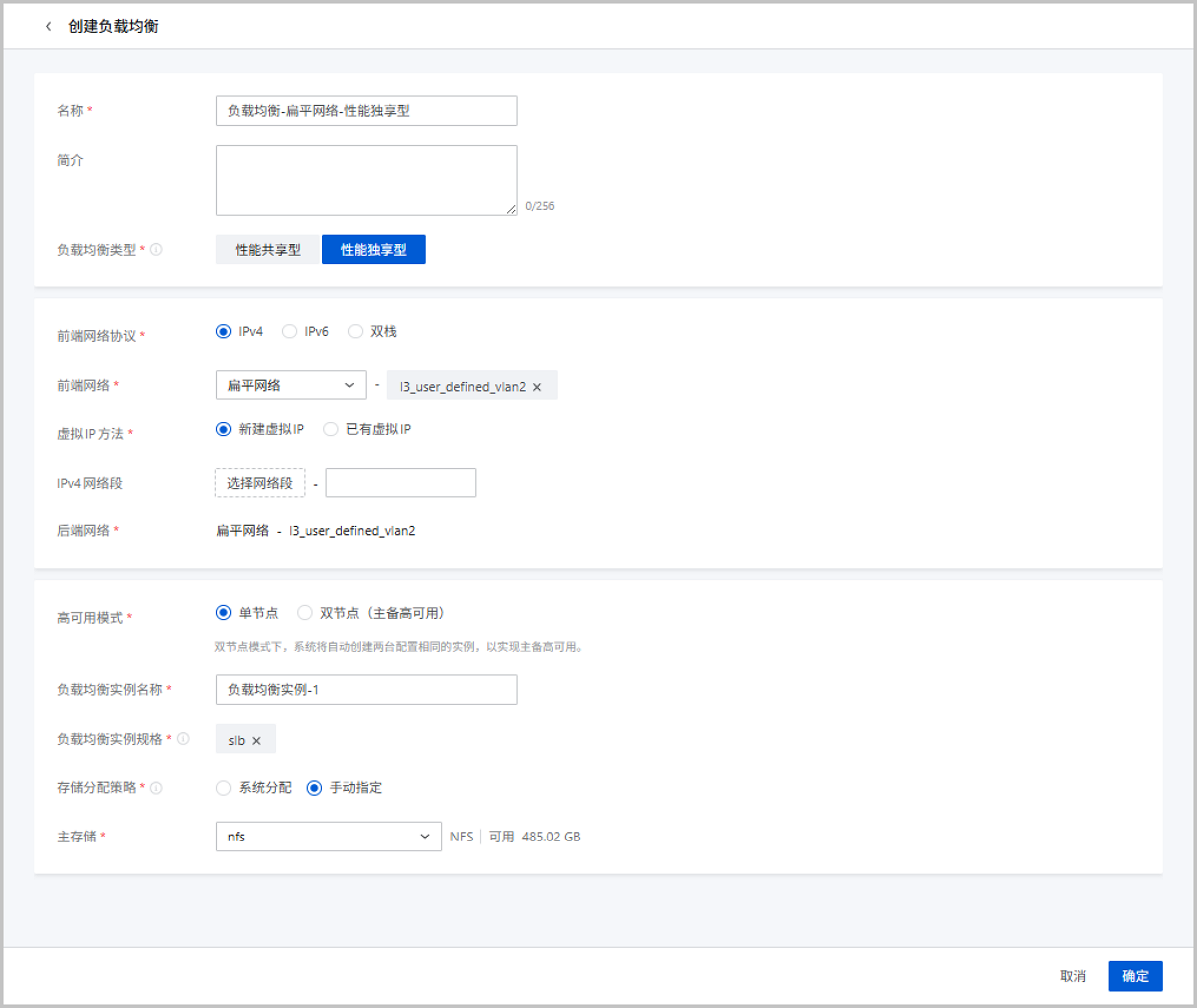
Task: Choose 已有虚拟IP radio option
Action: 331,430
